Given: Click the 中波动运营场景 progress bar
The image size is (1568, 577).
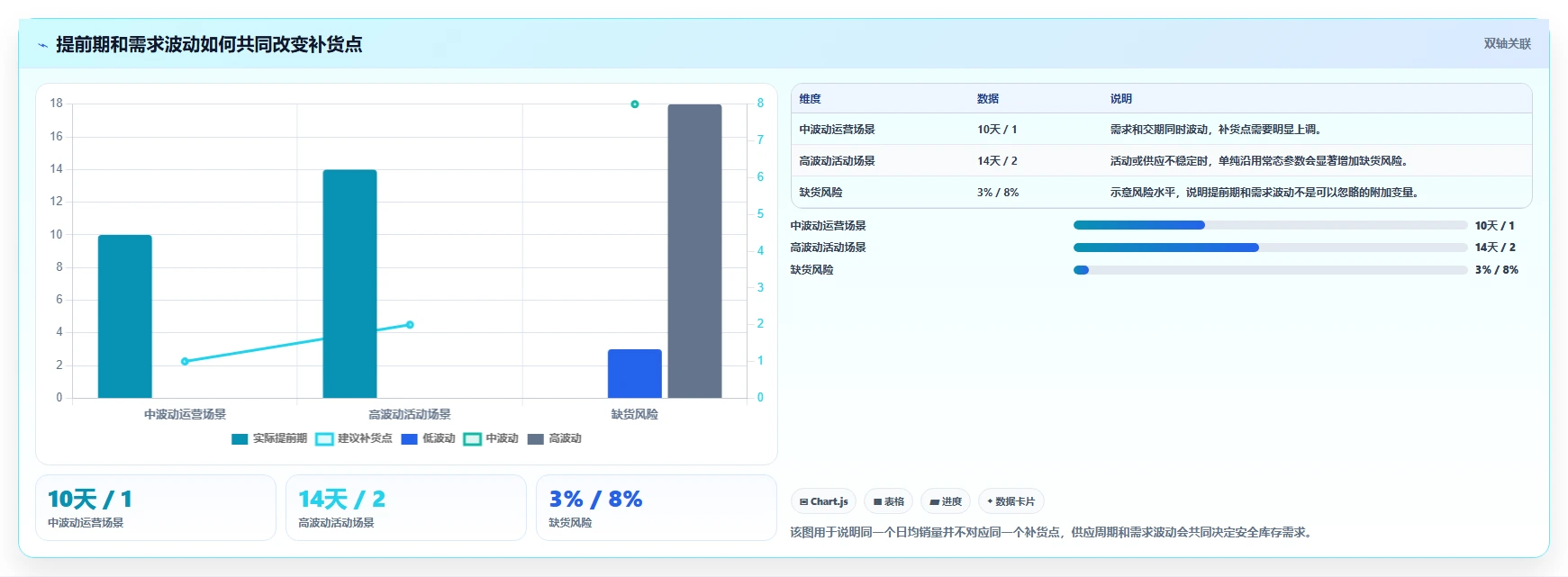Looking at the screenshot, I should pos(1270,225).
